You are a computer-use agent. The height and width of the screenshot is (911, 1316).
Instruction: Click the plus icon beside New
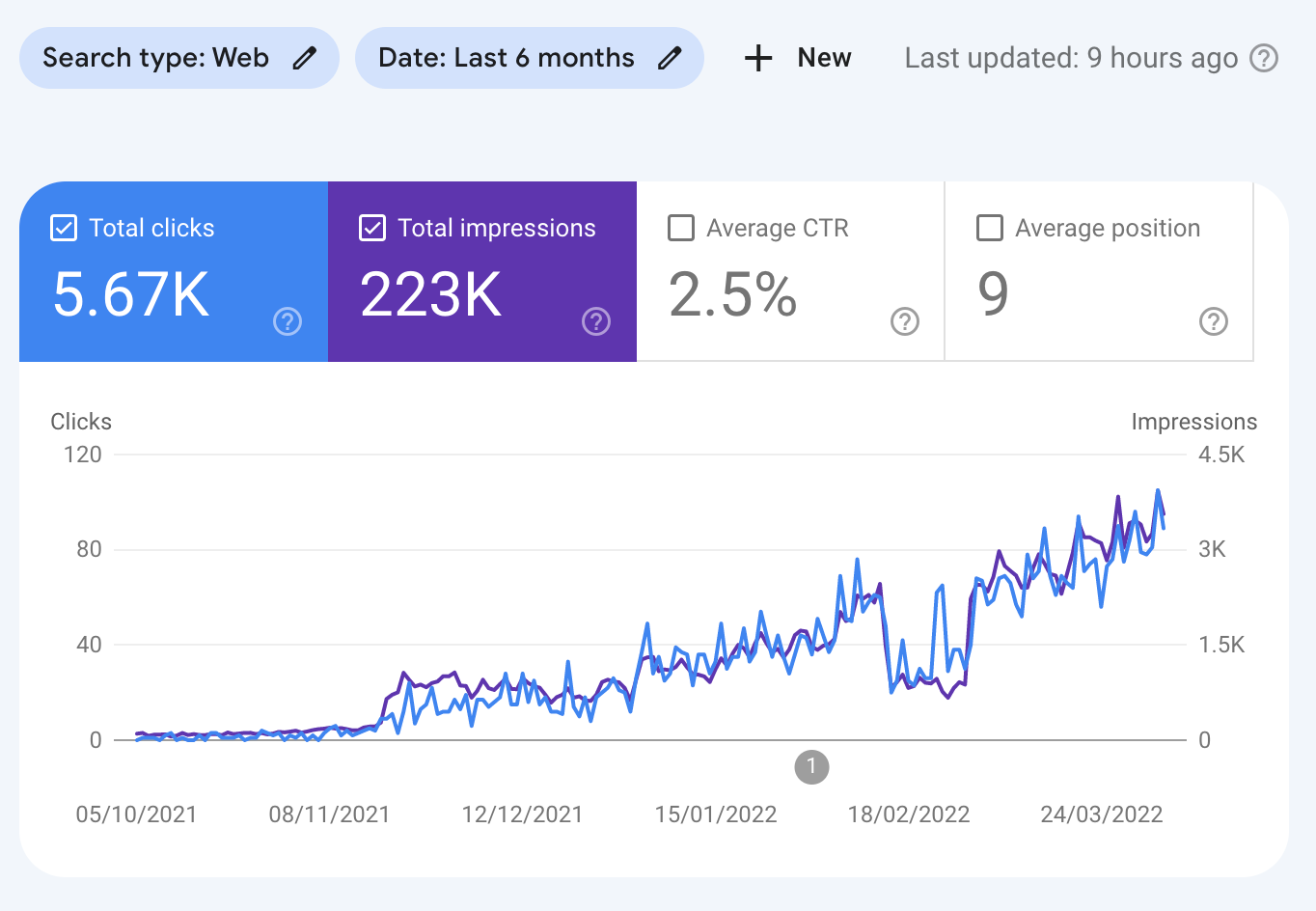click(x=758, y=58)
